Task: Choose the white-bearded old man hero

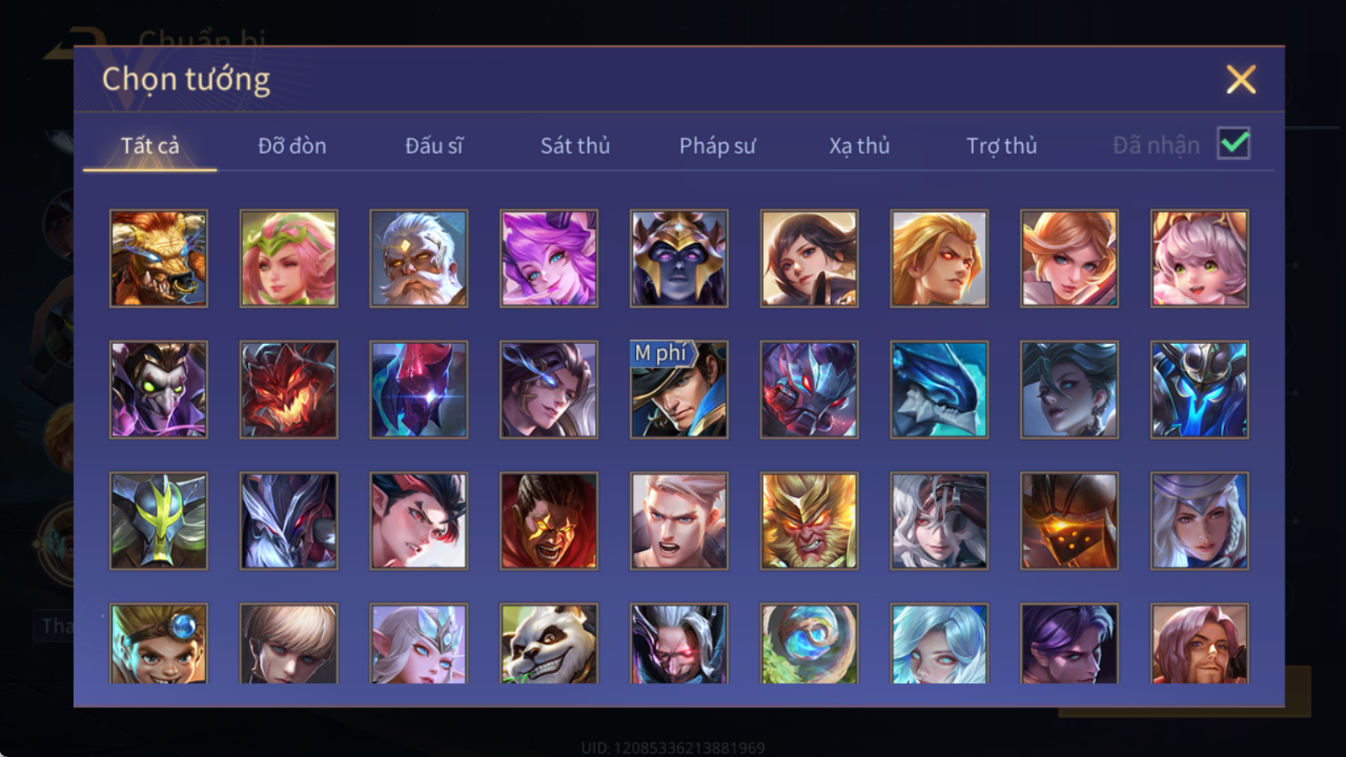Action: tap(419, 258)
